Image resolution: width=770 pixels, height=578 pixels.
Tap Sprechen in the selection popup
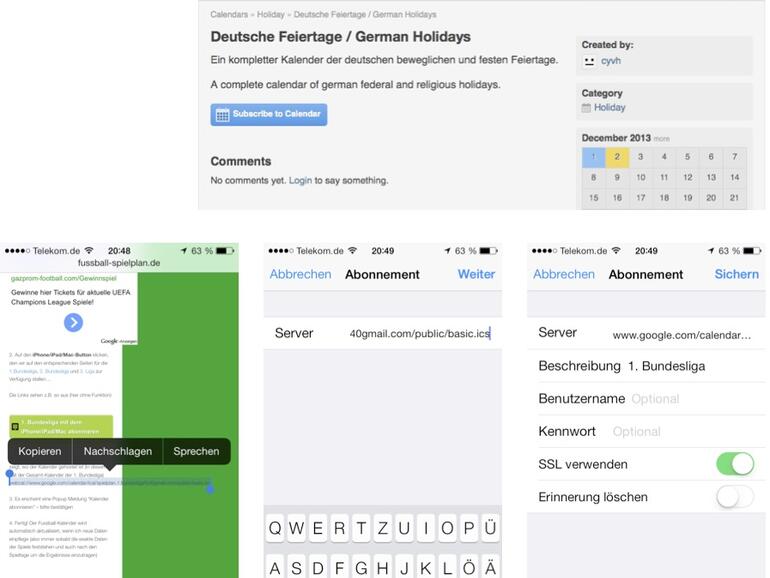pos(196,451)
